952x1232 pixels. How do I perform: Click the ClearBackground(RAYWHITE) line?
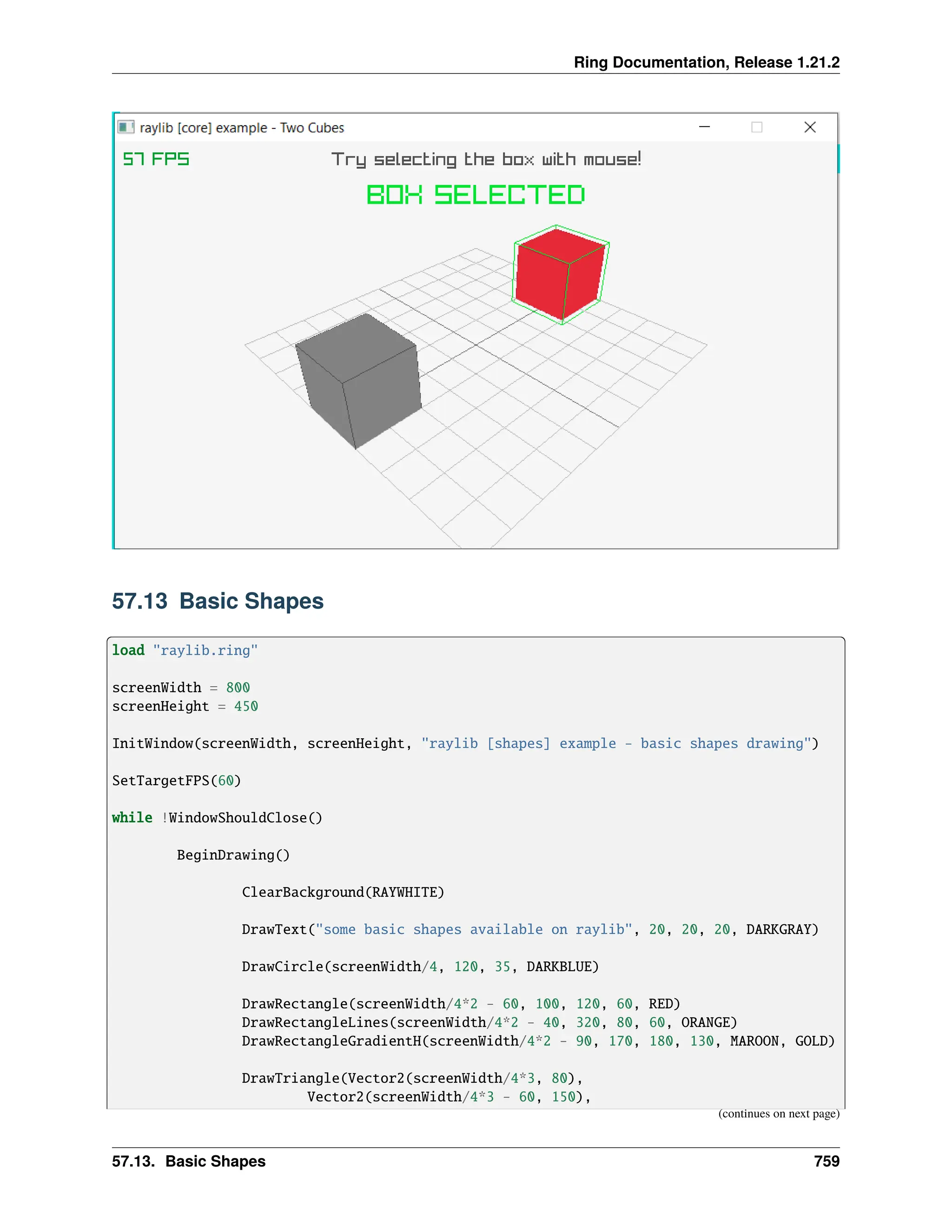tap(343, 893)
